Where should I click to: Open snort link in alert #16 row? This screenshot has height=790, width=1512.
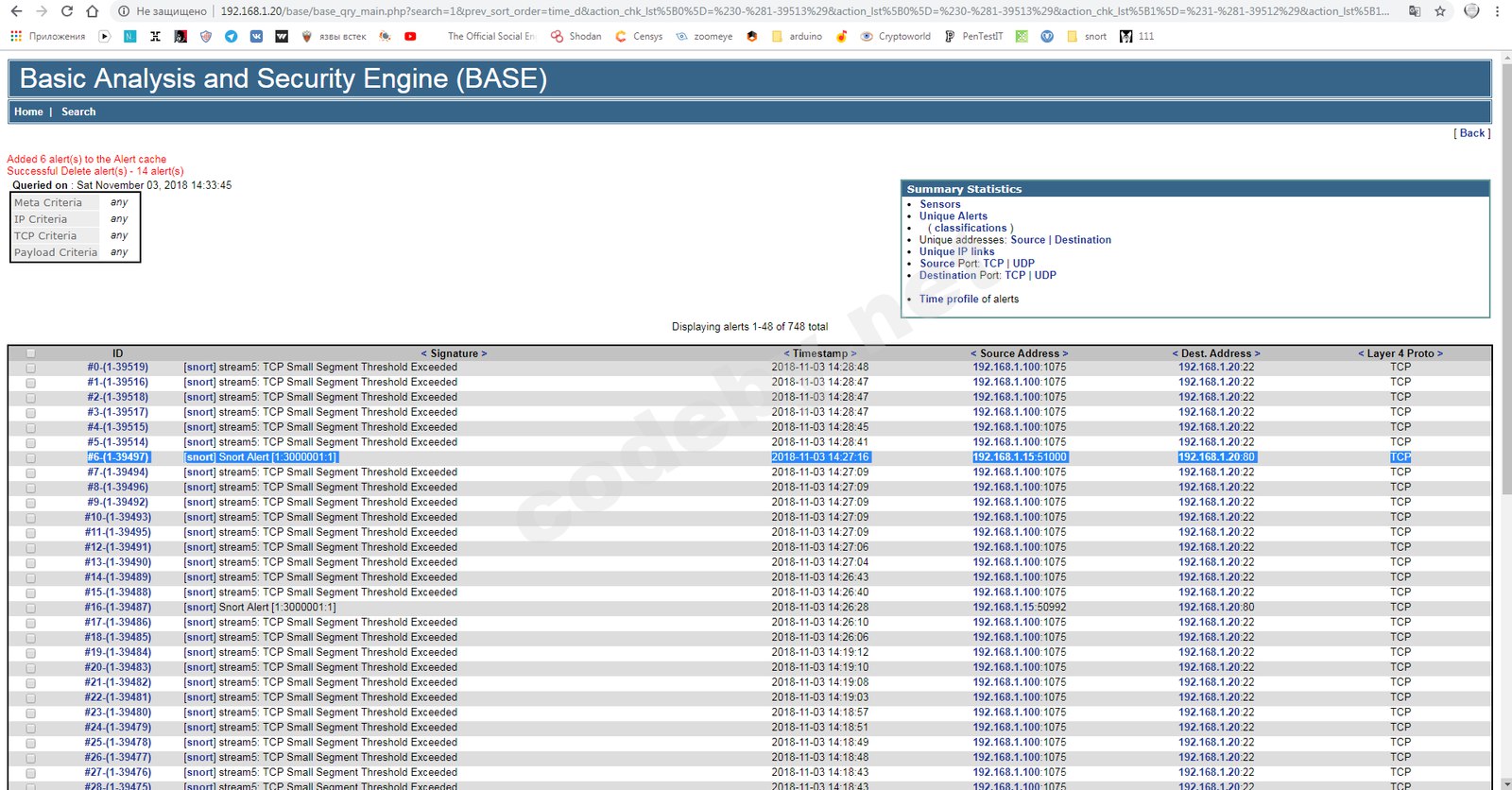pyautogui.click(x=199, y=608)
